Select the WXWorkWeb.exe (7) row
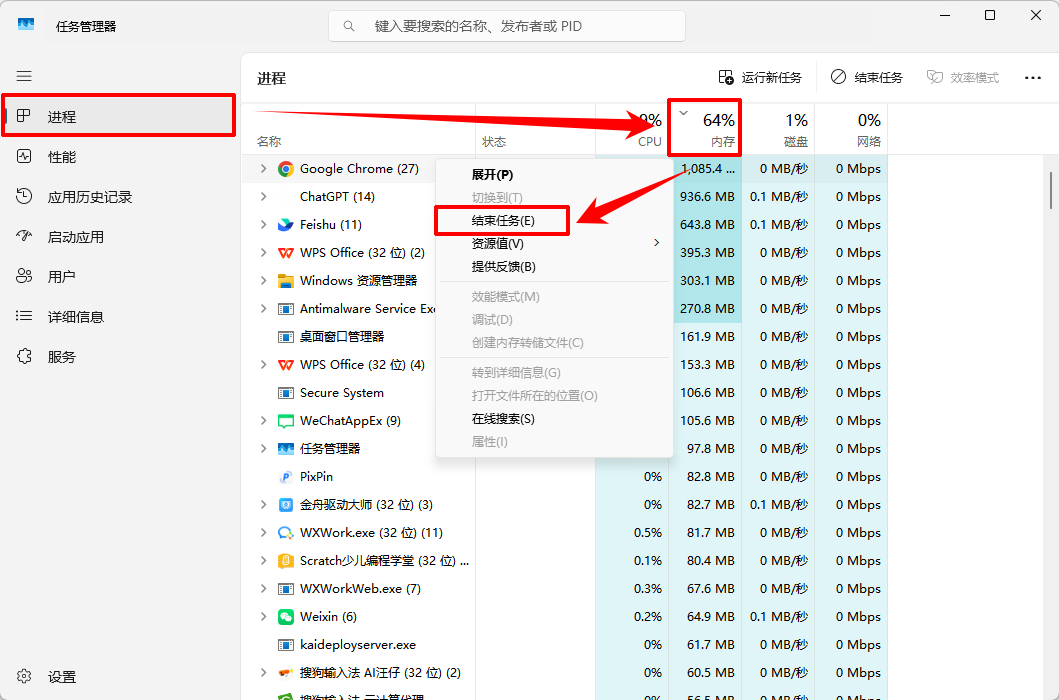1059x700 pixels. [x=564, y=589]
